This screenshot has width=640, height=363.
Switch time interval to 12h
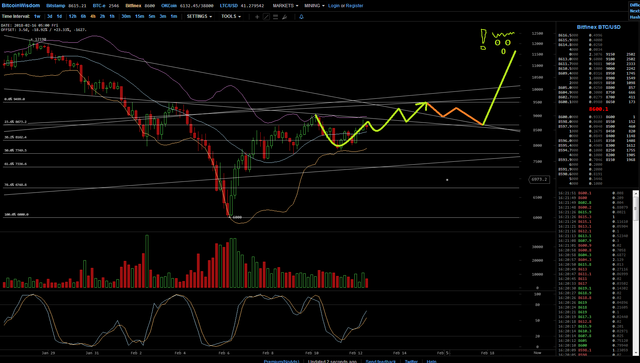pos(73,16)
